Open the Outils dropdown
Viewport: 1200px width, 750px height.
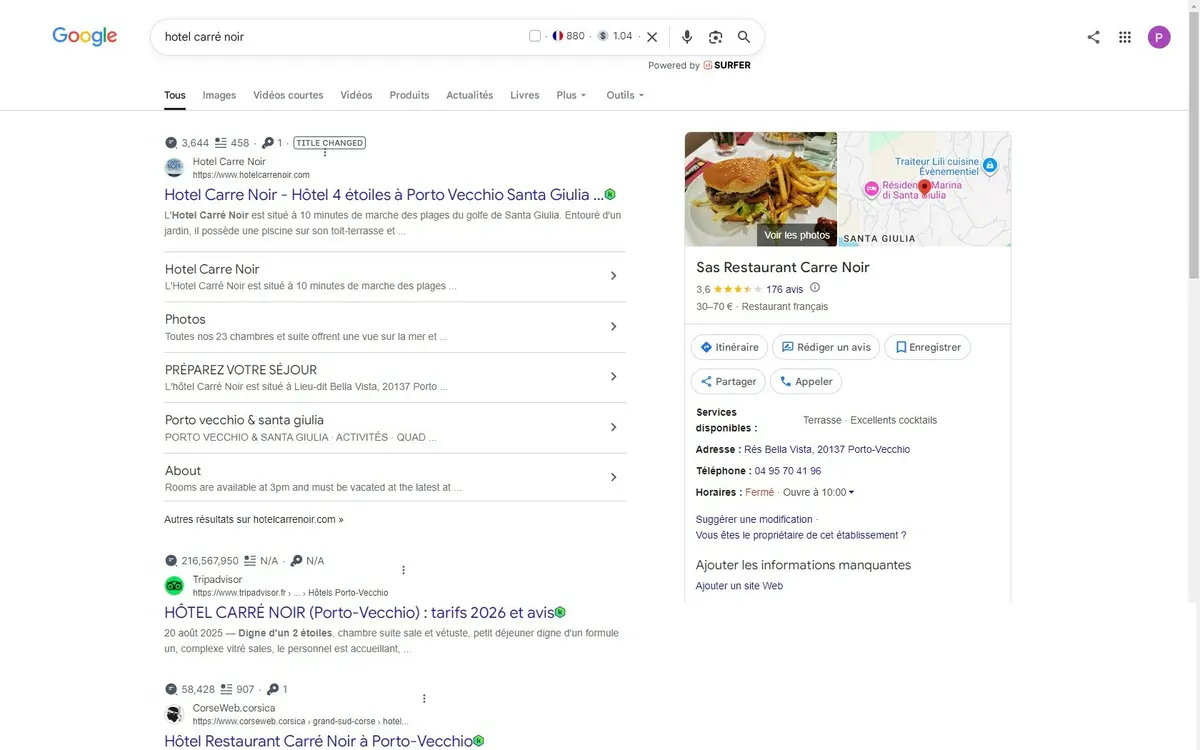pyautogui.click(x=625, y=95)
